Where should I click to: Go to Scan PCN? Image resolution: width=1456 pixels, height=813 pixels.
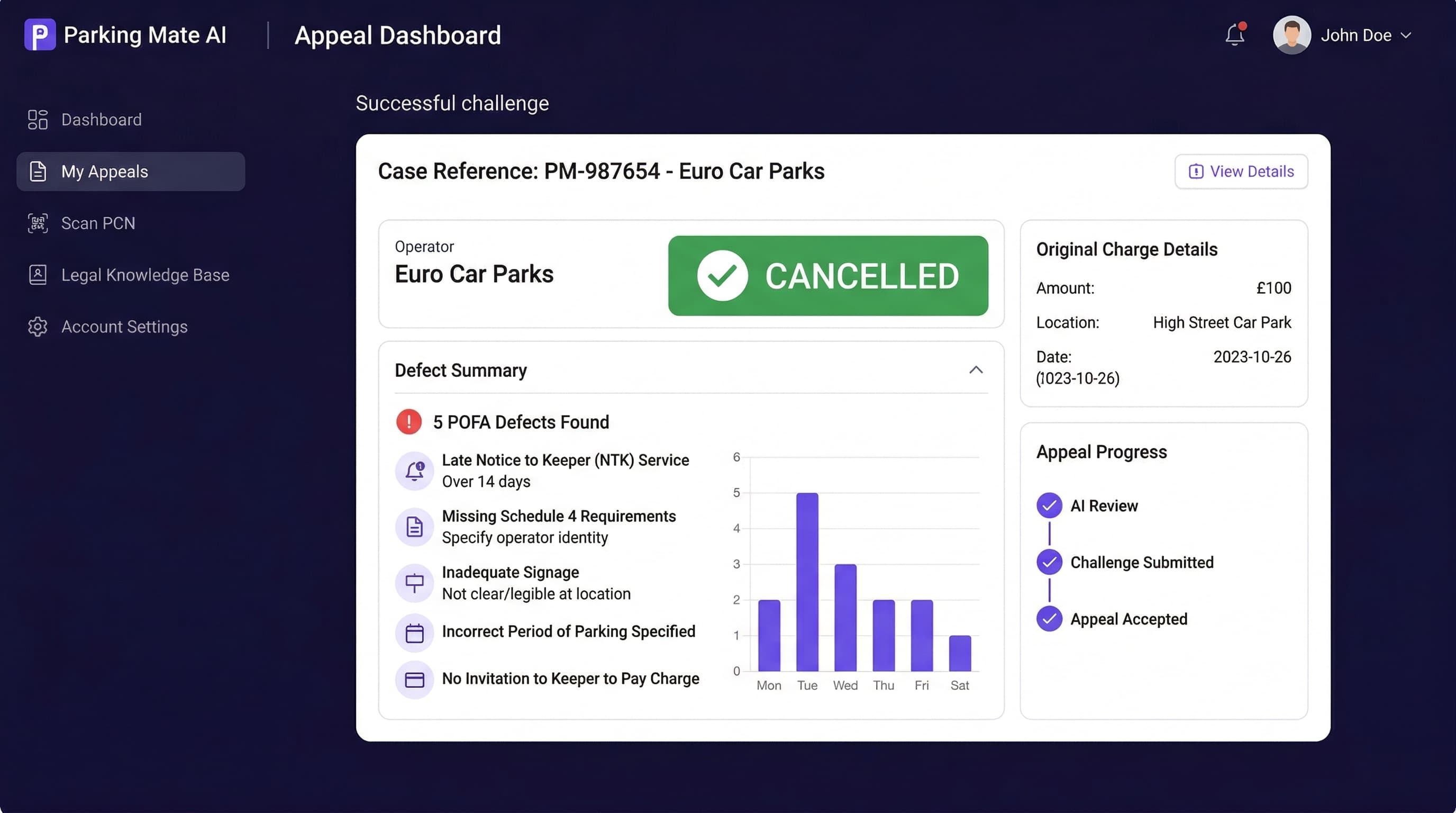tap(131, 223)
